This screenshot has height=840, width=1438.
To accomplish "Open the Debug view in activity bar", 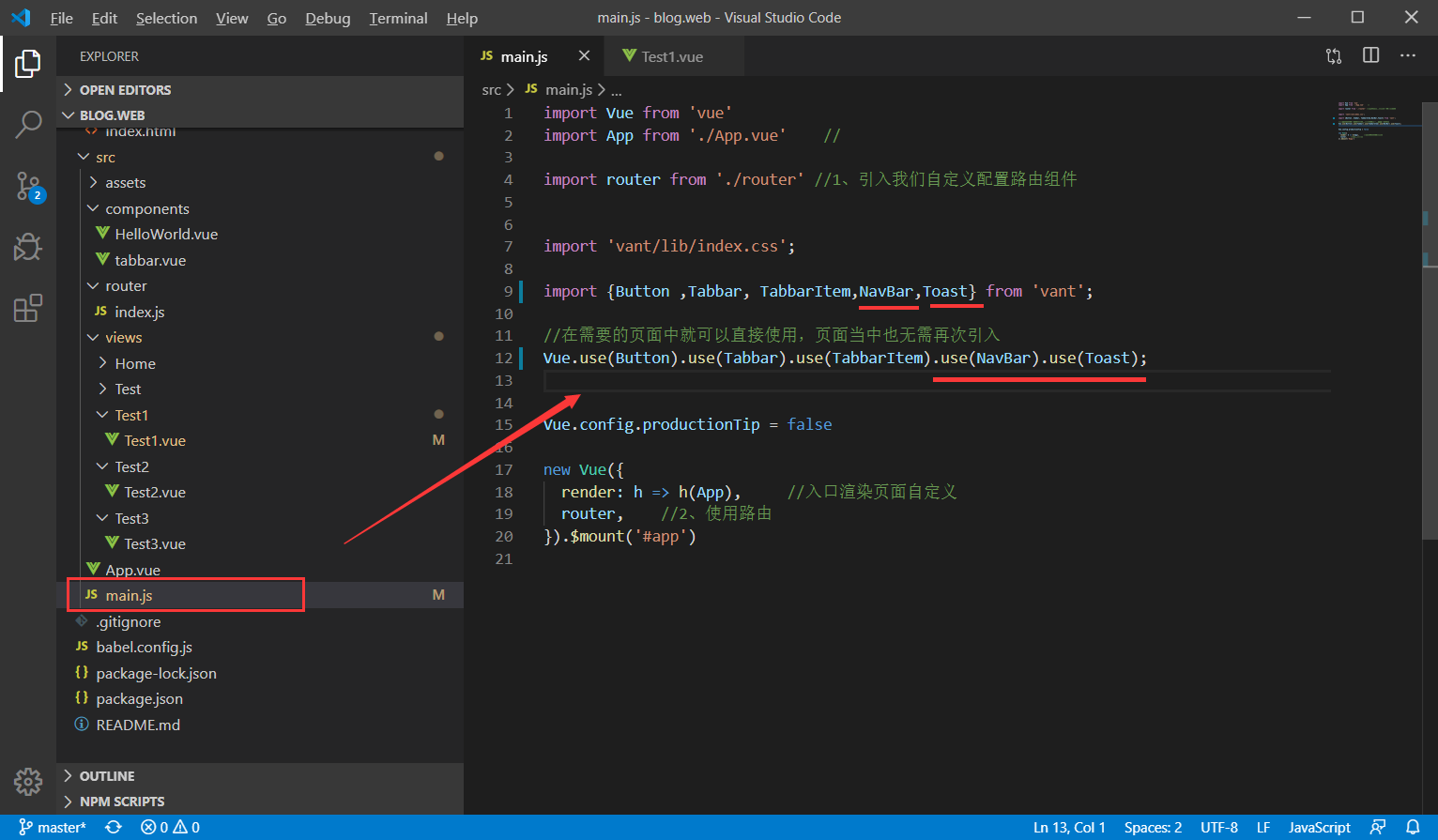I will 28,247.
